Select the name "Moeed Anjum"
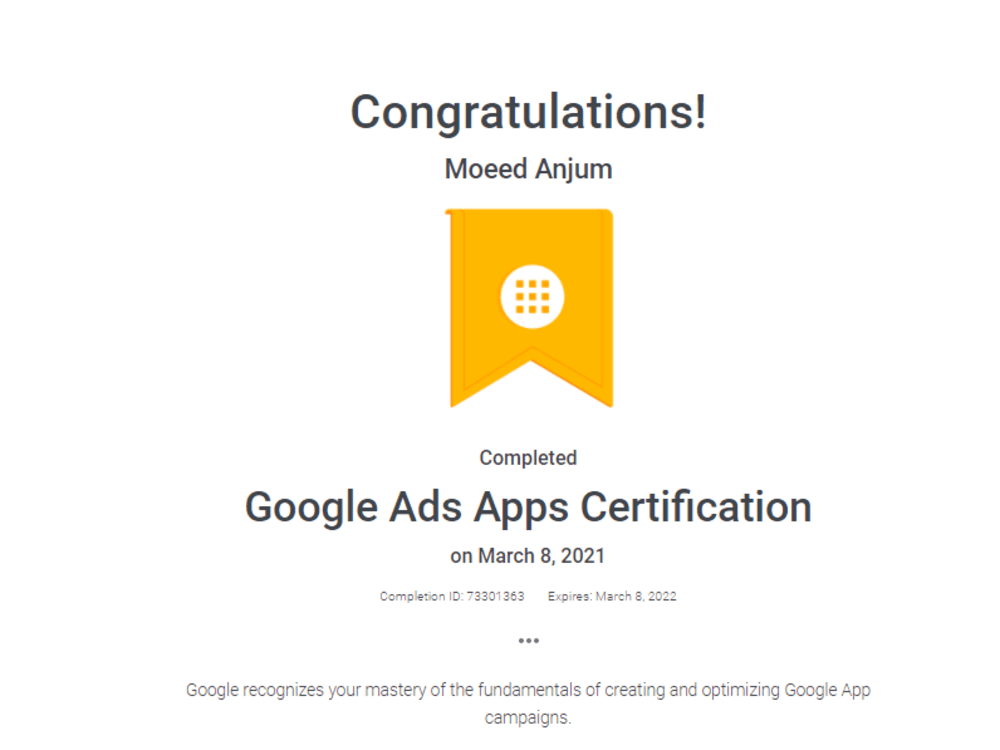The width and height of the screenshot is (1000, 750). click(x=529, y=170)
